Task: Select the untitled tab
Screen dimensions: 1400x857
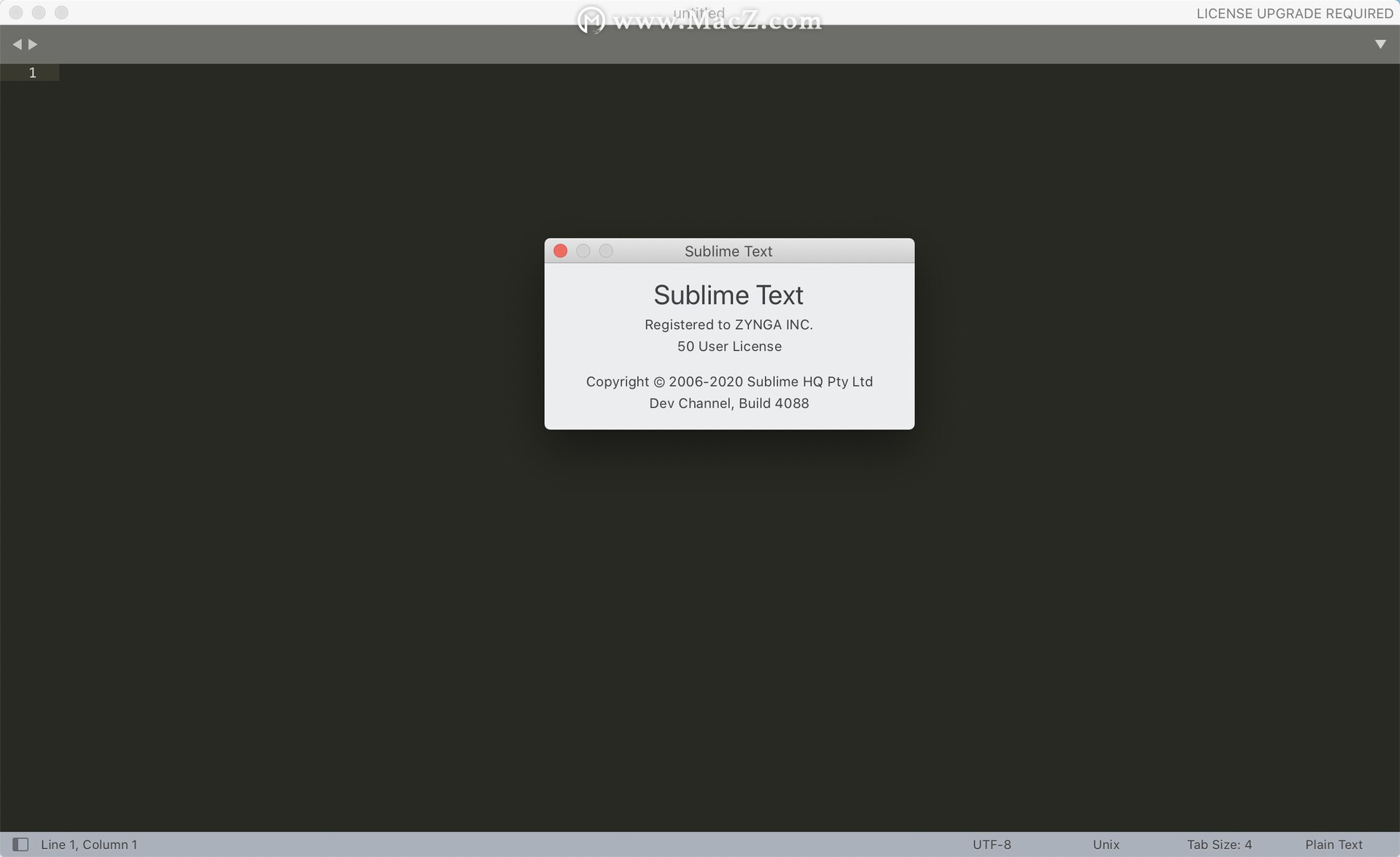Action: [x=699, y=12]
